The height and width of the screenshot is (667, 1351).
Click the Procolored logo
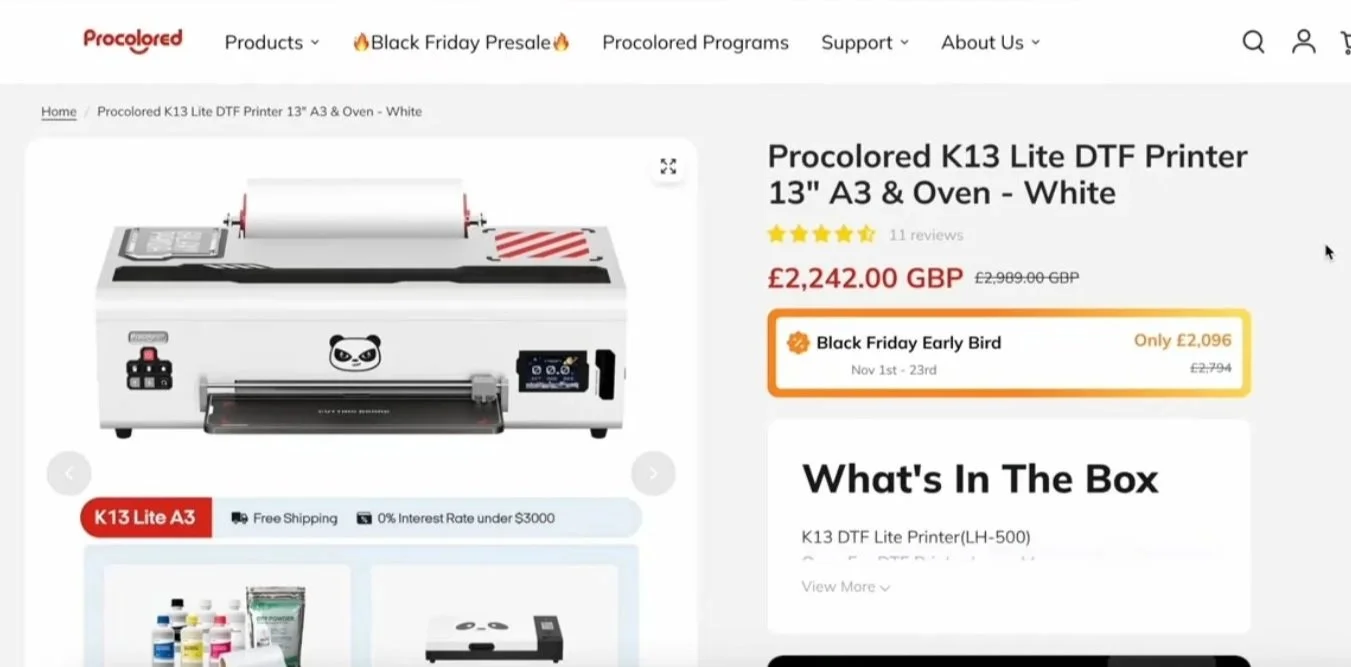point(133,40)
